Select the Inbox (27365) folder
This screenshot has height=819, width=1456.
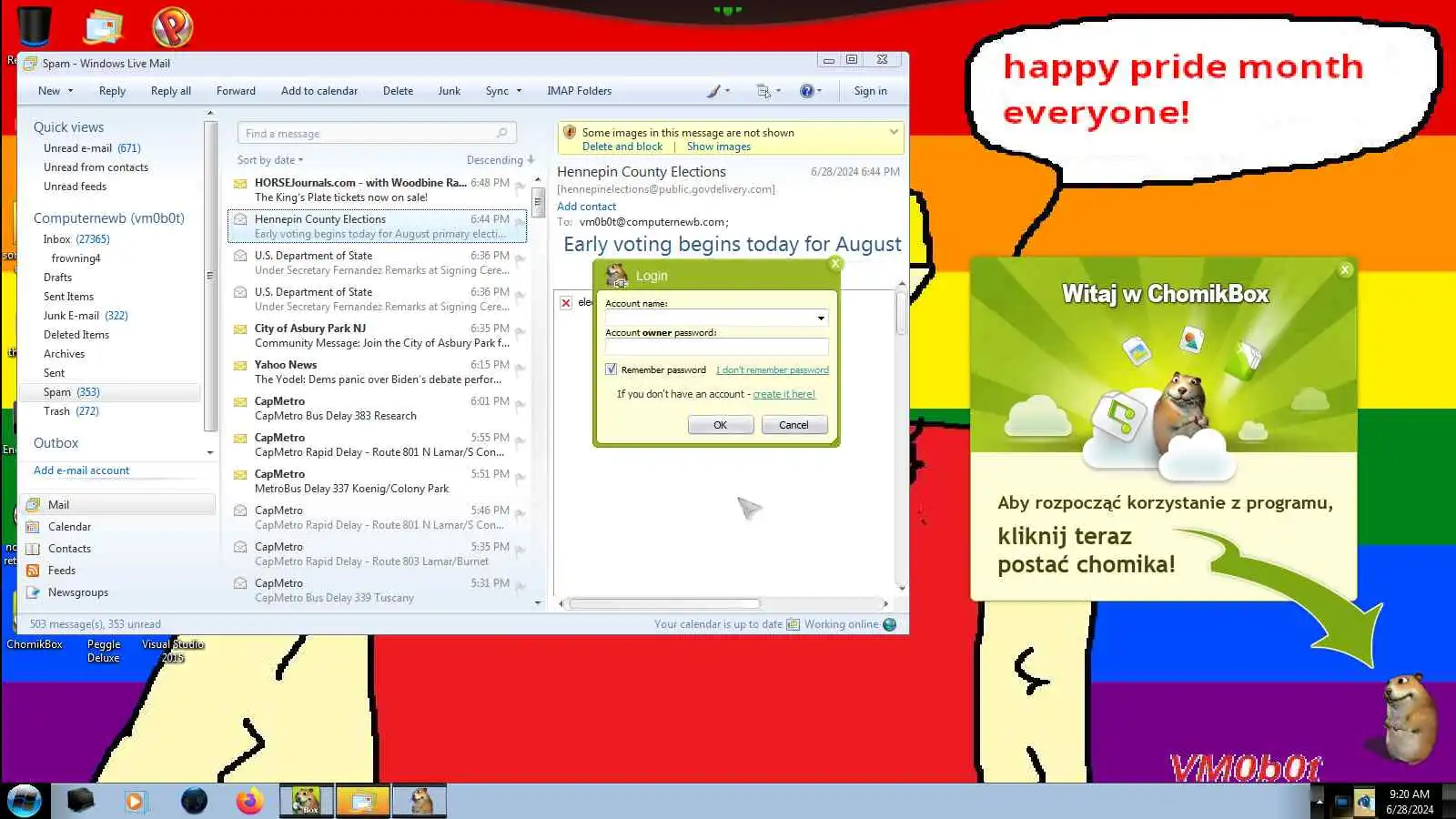[76, 239]
